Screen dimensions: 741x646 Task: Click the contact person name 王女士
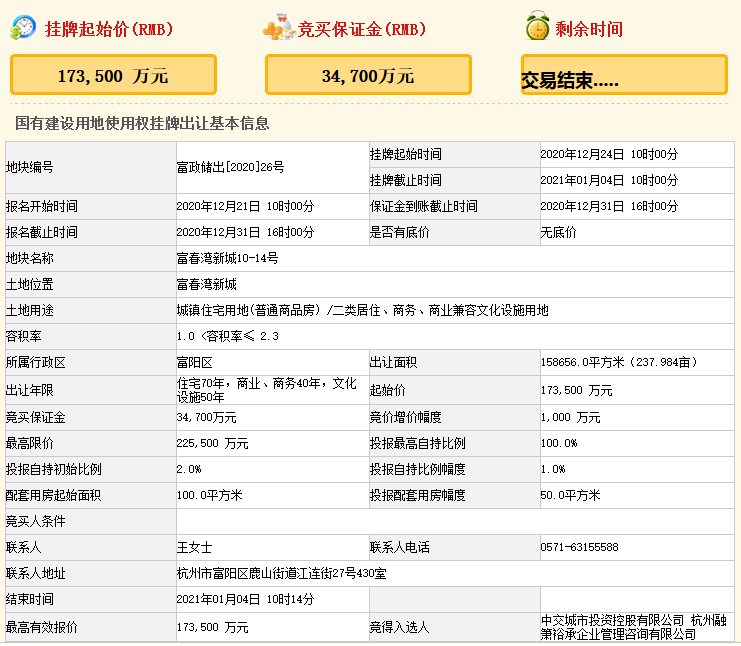tap(194, 547)
